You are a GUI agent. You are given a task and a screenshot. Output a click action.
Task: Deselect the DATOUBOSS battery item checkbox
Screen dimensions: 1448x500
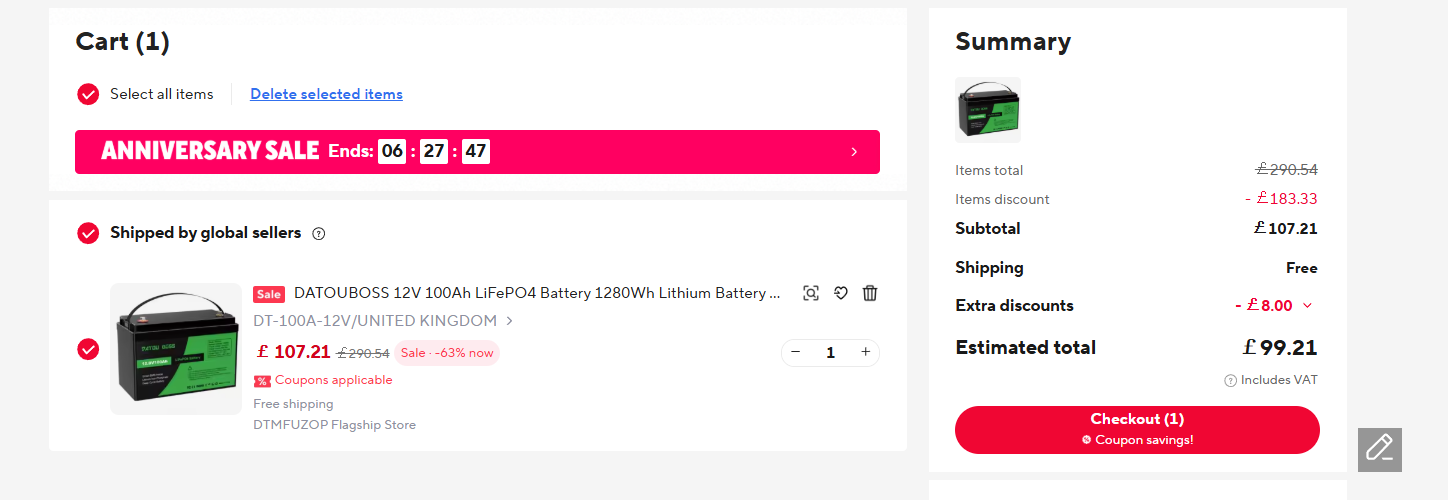click(88, 349)
